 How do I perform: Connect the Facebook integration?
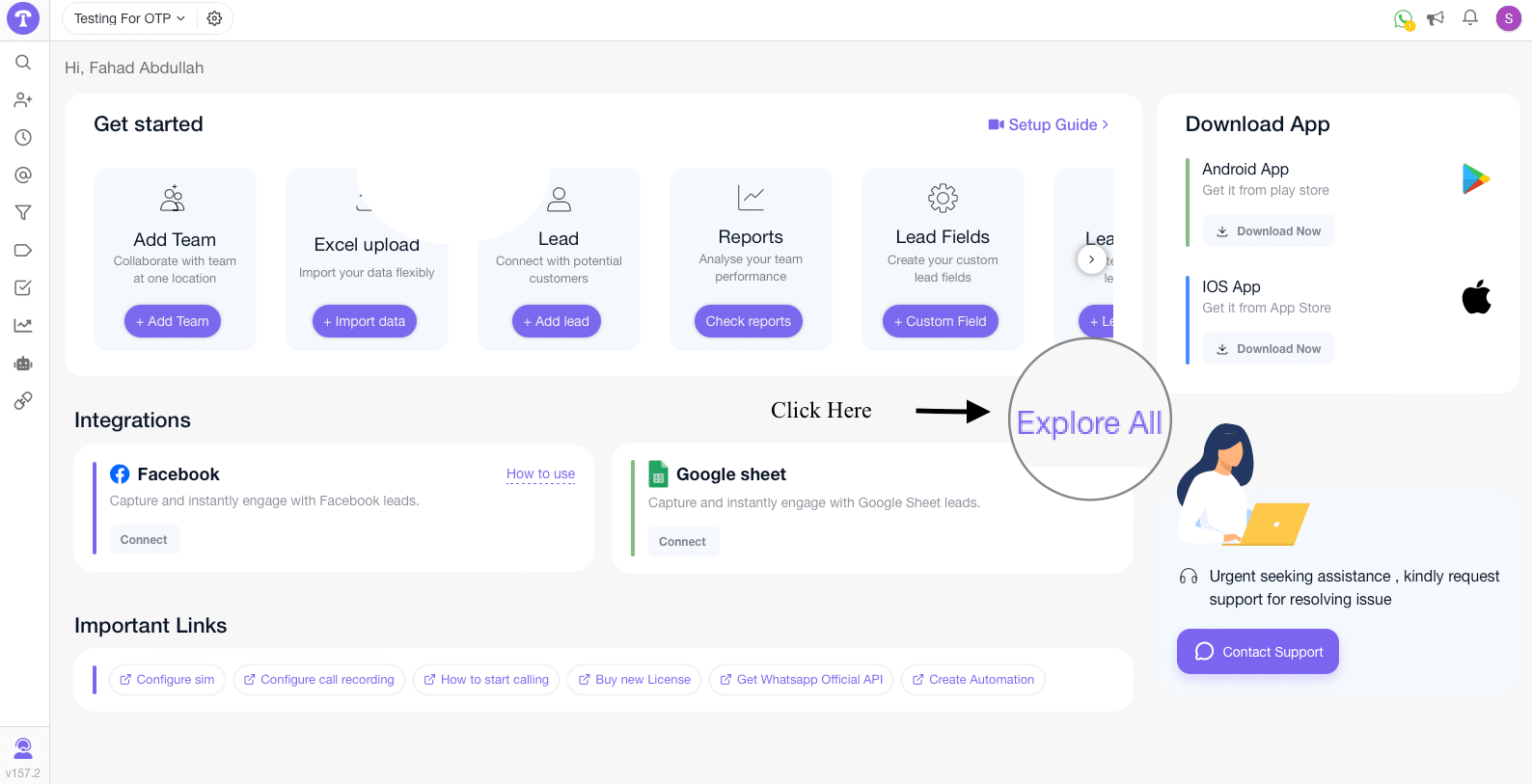144,539
